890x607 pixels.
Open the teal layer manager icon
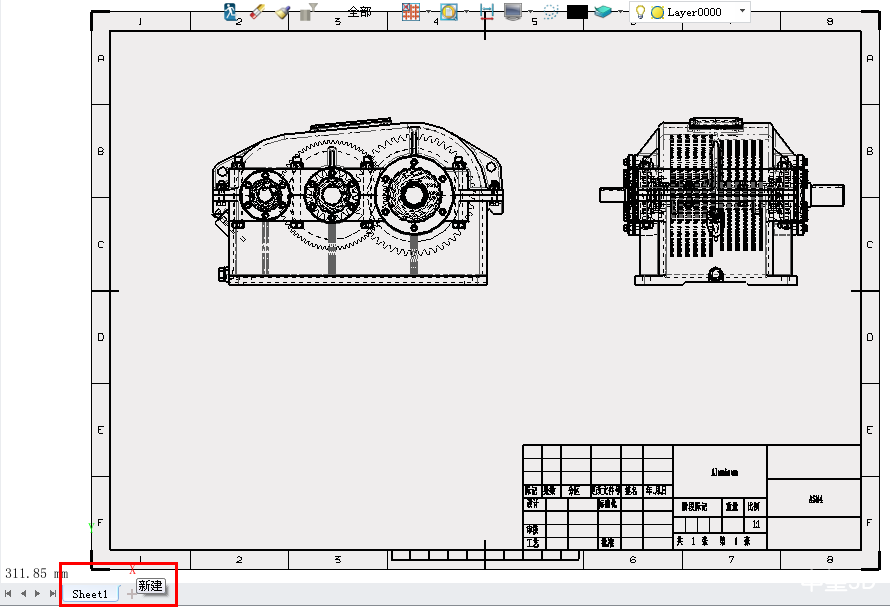(602, 12)
